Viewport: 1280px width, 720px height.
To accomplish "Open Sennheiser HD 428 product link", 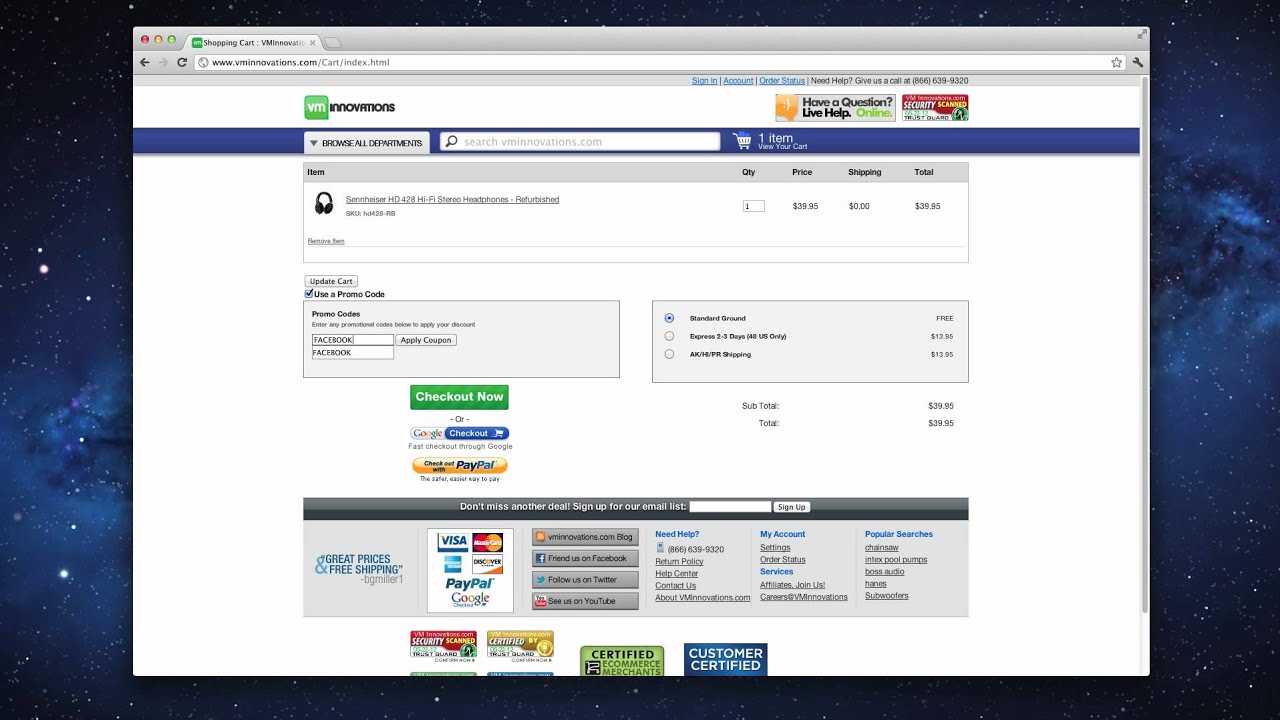I will pyautogui.click(x=452, y=200).
